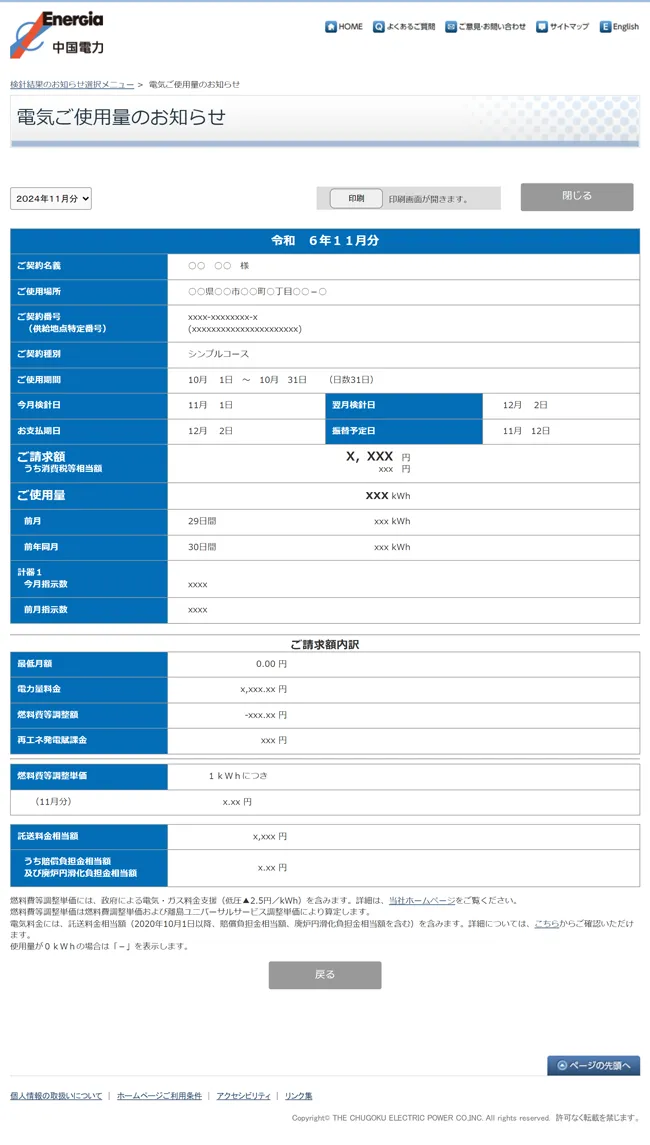Click the アクセシビリティ footer link
The width and height of the screenshot is (650, 1145).
coord(243,1096)
